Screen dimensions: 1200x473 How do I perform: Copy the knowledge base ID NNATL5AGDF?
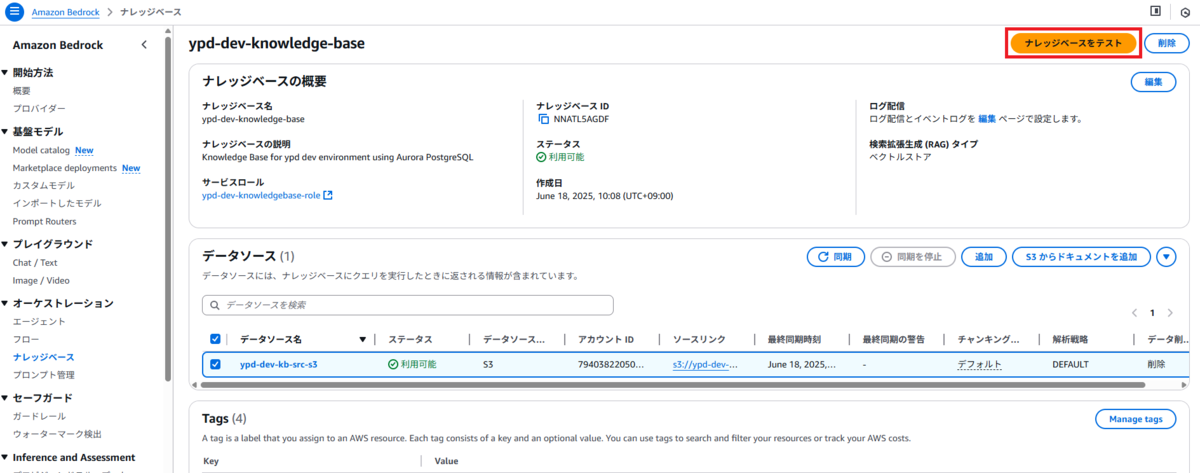click(544, 118)
